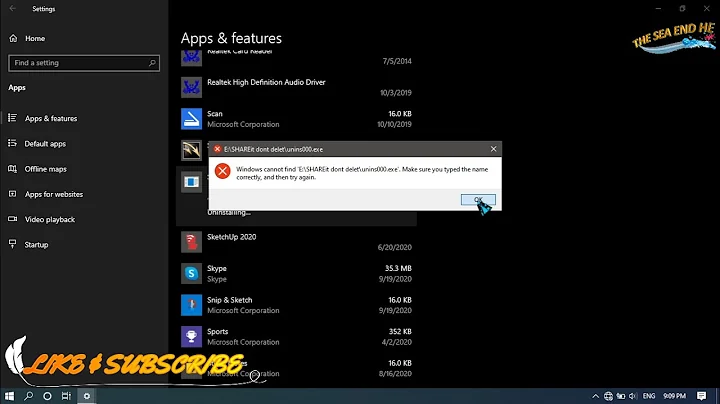Click the network globe tray icon
This screenshot has height=404, width=720.
(608, 396)
